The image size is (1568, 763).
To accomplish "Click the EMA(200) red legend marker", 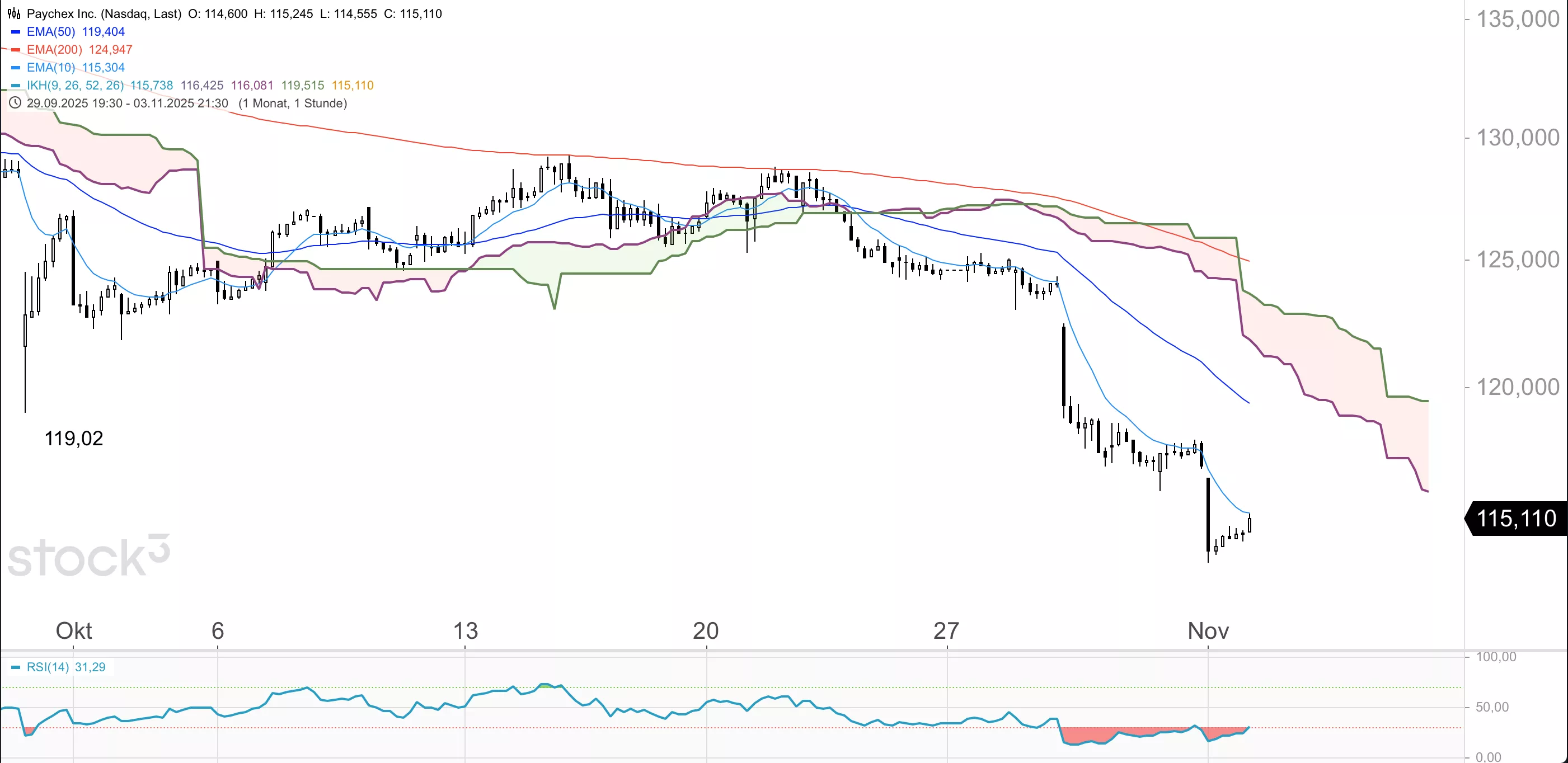I will tap(16, 50).
